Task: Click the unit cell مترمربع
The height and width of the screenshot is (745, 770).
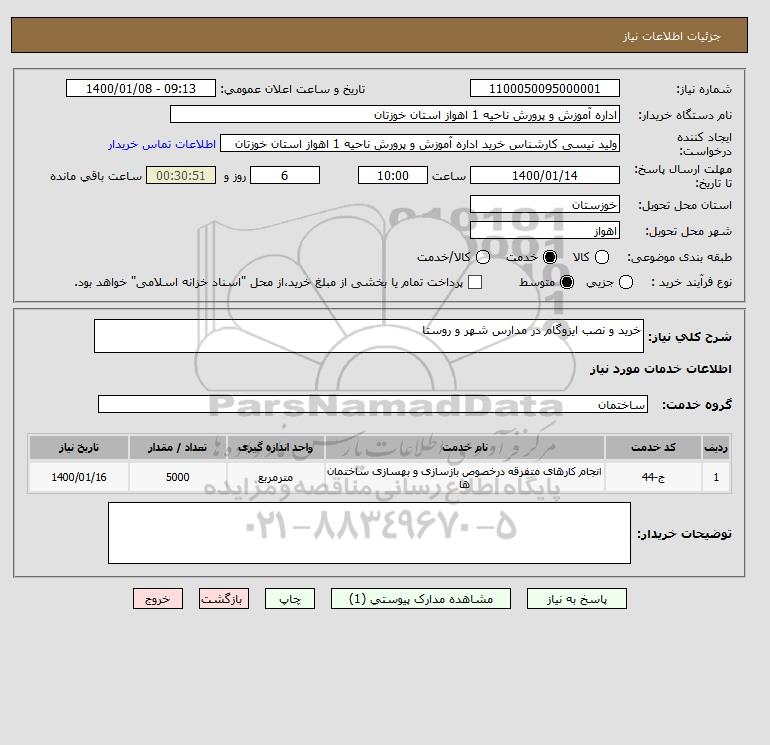Action: 275,477
